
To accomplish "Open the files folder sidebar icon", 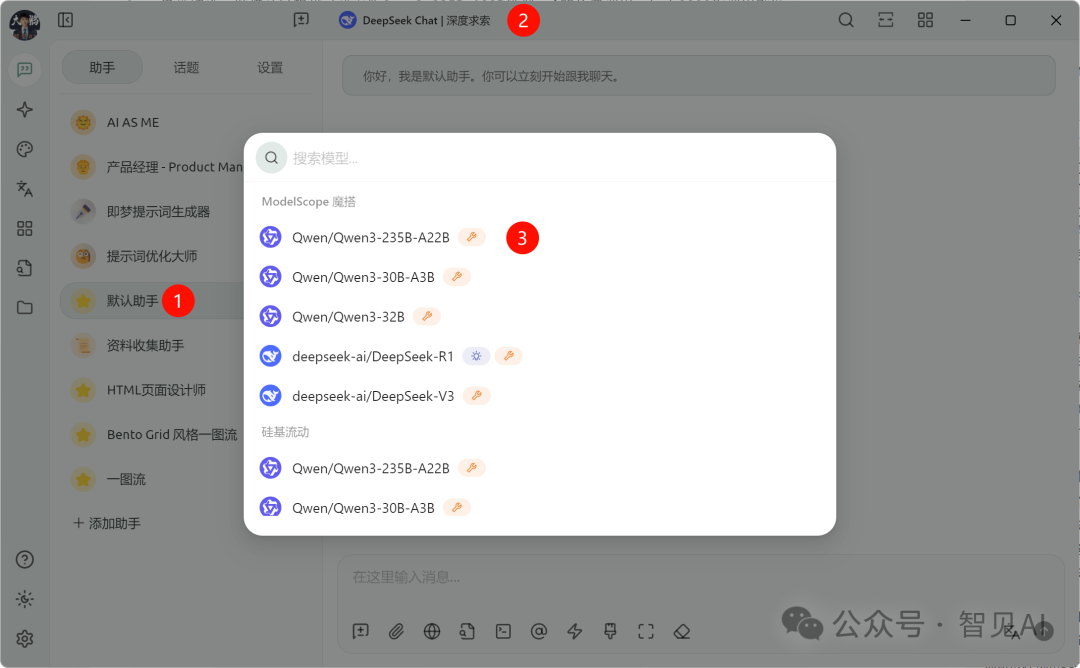I will [x=25, y=308].
